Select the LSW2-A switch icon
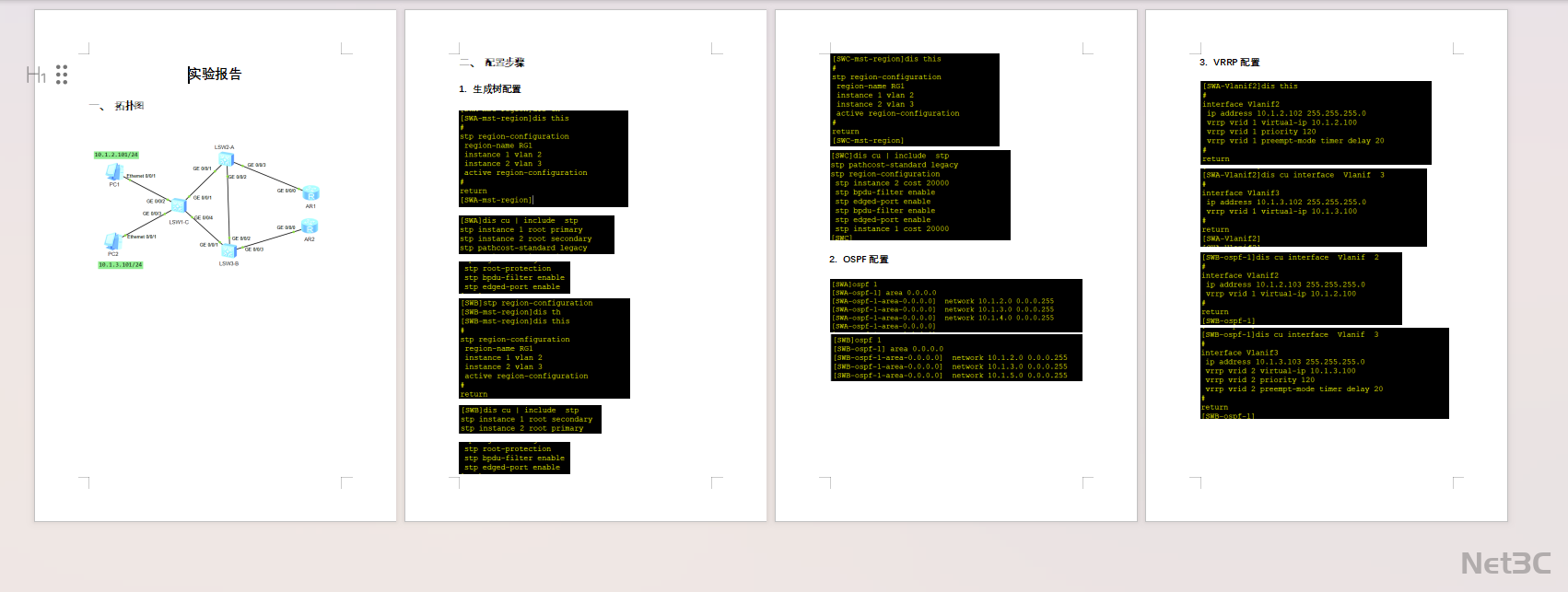Screen dimensions: 1568x592 (225, 159)
